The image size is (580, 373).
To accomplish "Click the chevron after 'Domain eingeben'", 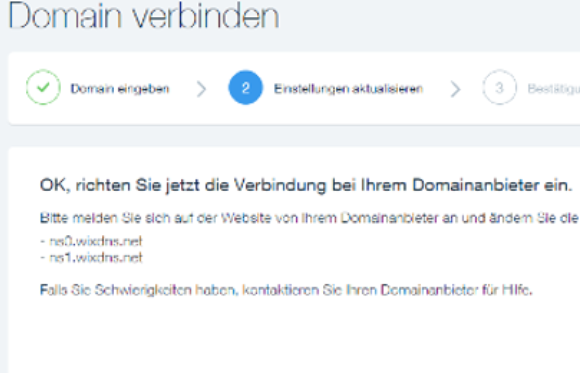I will [201, 89].
